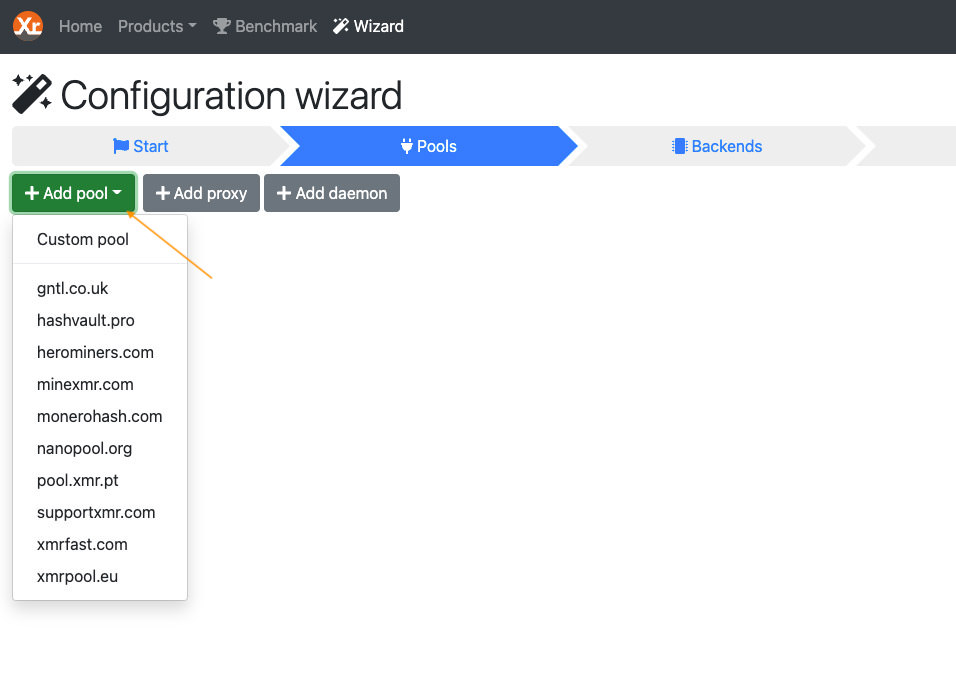Image resolution: width=956 pixels, height=673 pixels.
Task: Click the Wizard magic wand nav icon
Action: pos(341,26)
